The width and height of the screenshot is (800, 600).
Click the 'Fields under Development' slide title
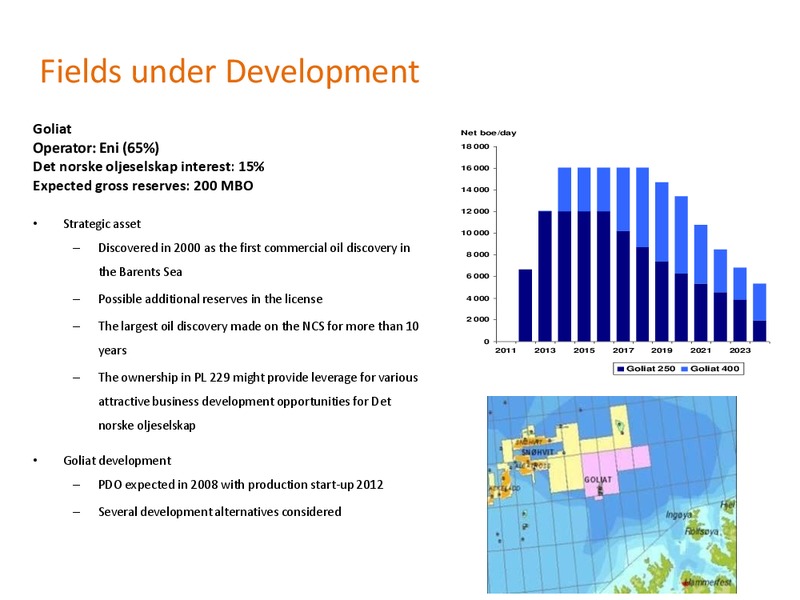[x=230, y=71]
